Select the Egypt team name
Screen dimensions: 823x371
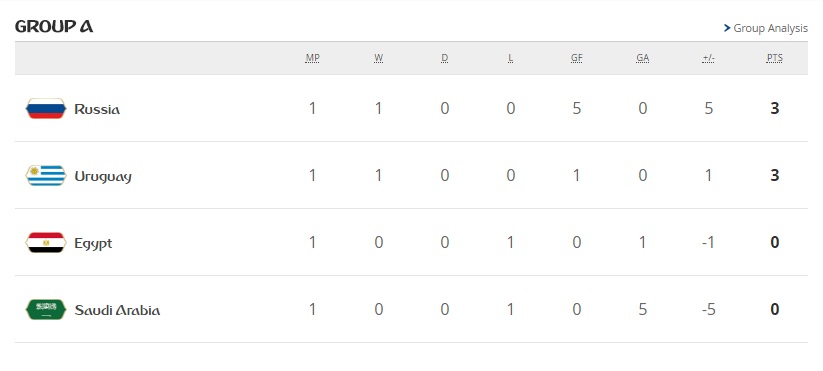coord(93,244)
